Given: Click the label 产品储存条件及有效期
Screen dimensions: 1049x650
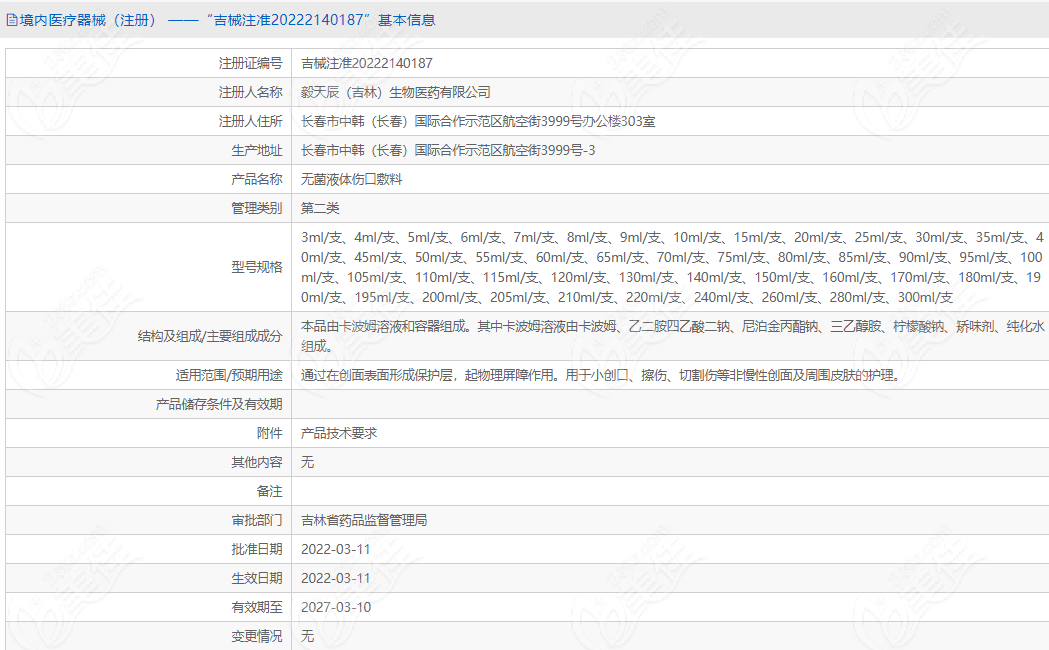Looking at the screenshot, I should [x=219, y=404].
